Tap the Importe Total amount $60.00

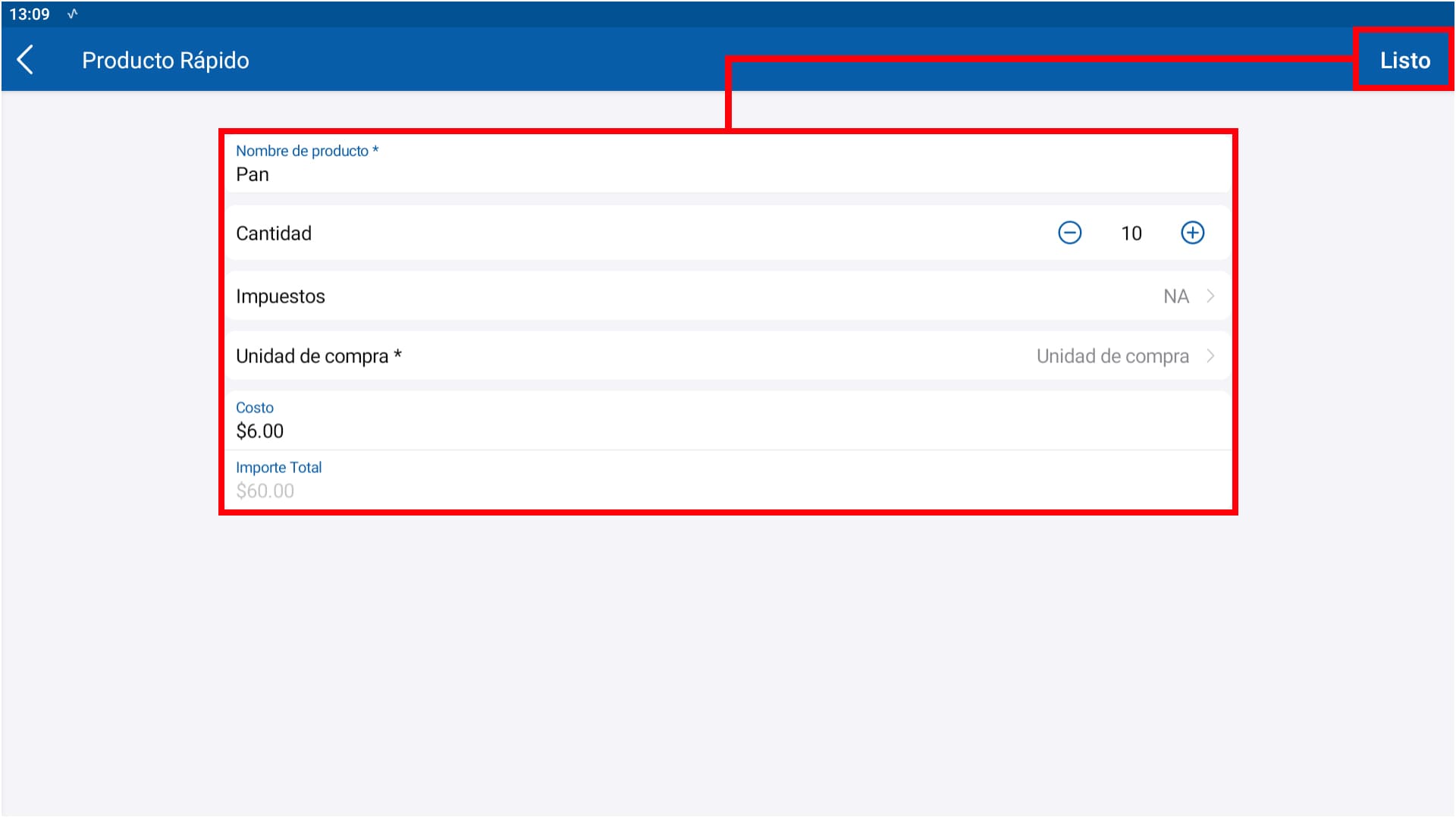point(265,491)
